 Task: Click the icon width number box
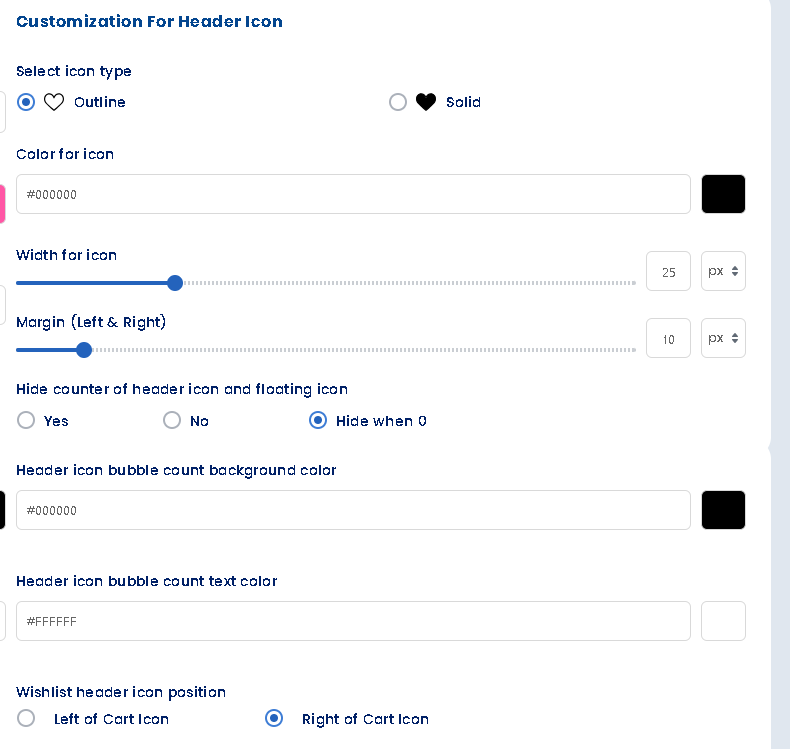coord(668,272)
